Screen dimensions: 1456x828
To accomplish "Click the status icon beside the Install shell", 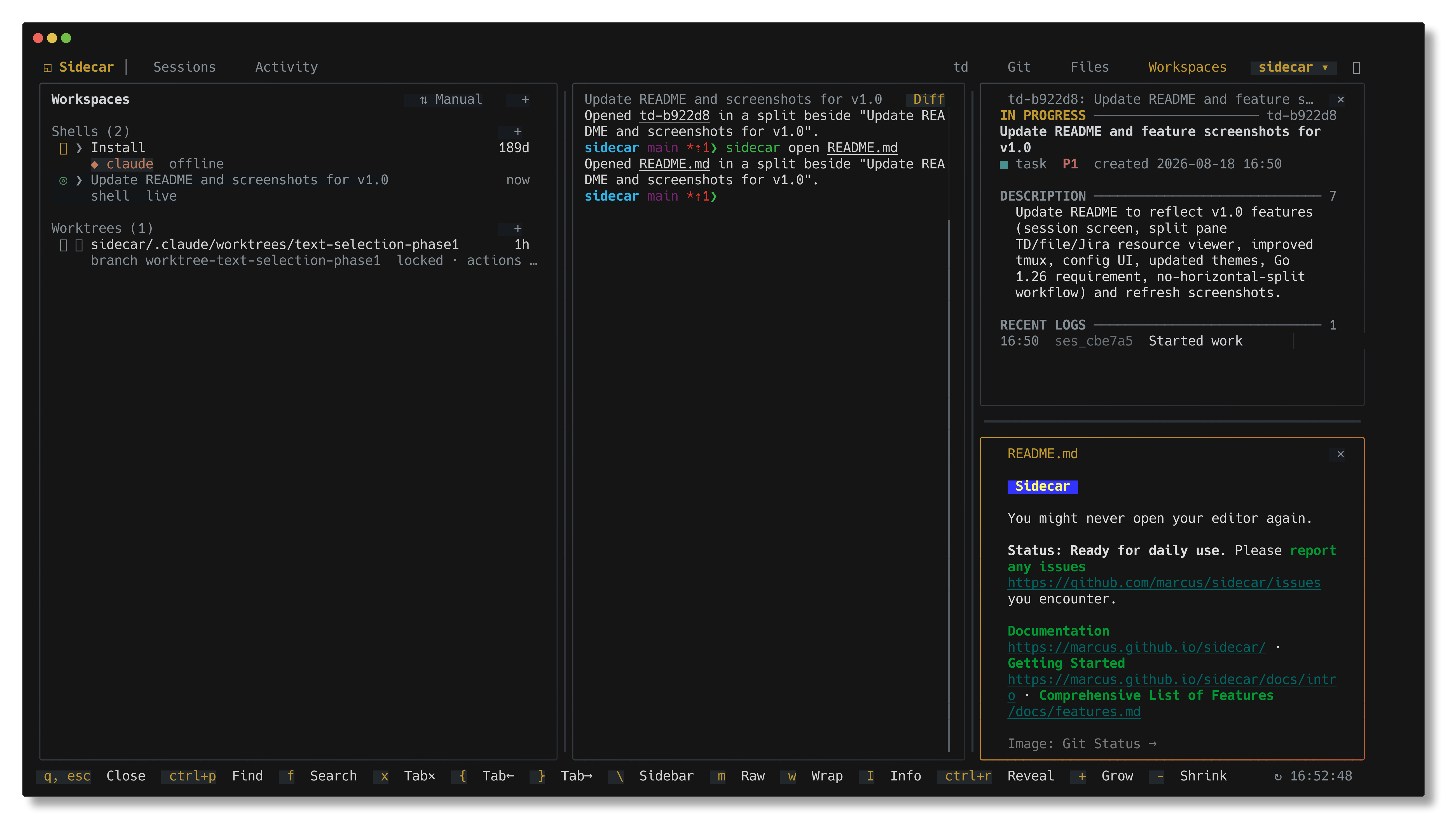I will [x=63, y=149].
